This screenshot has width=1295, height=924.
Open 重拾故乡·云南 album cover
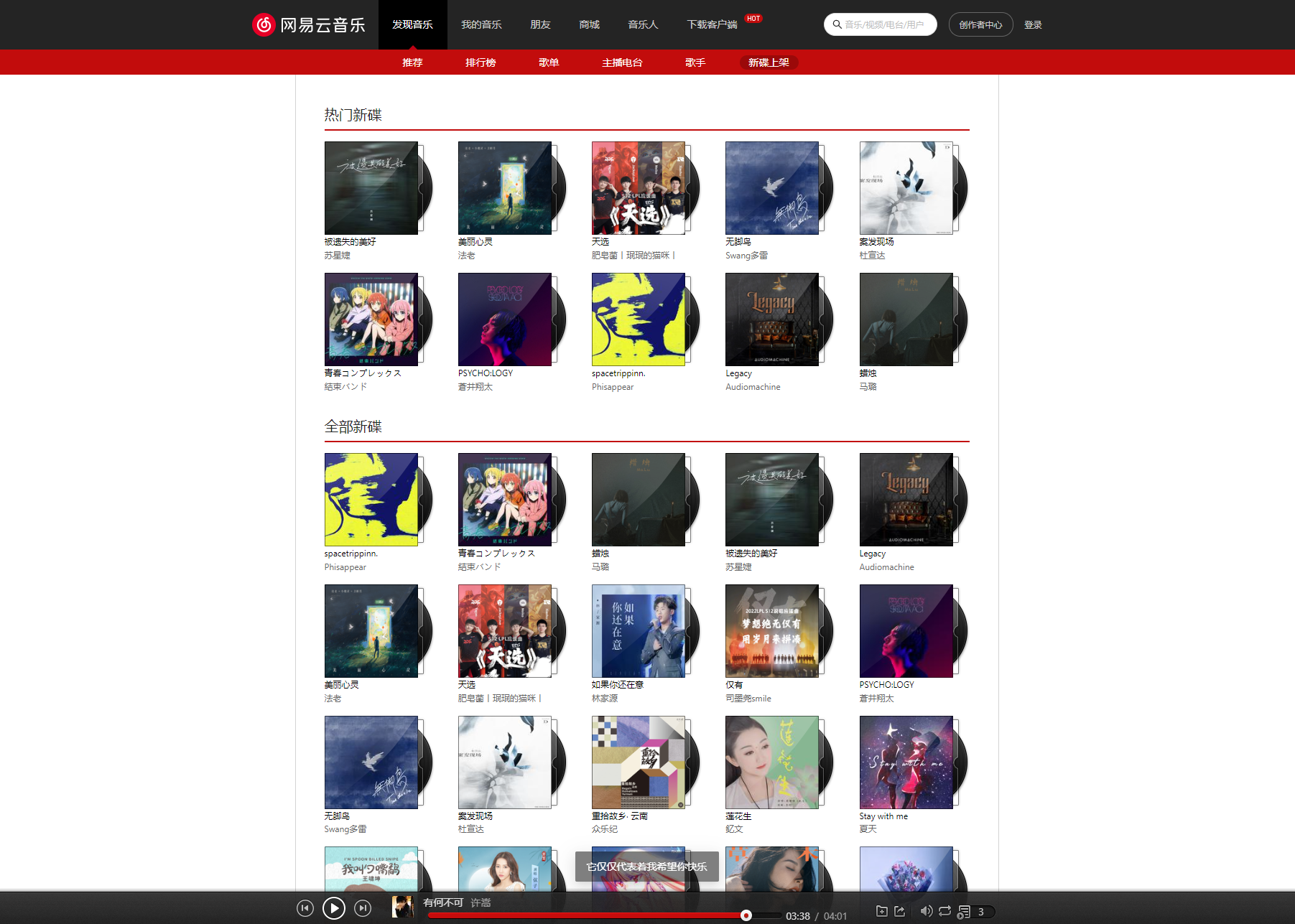click(x=638, y=762)
